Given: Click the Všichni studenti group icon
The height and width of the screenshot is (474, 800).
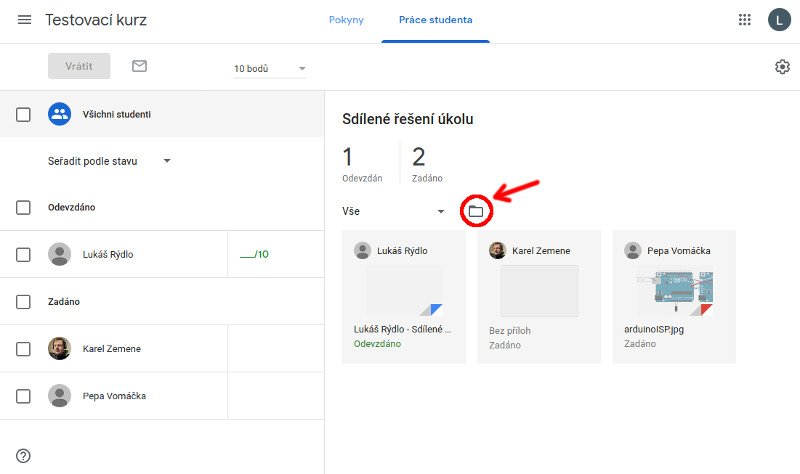Looking at the screenshot, I should coord(59,114).
